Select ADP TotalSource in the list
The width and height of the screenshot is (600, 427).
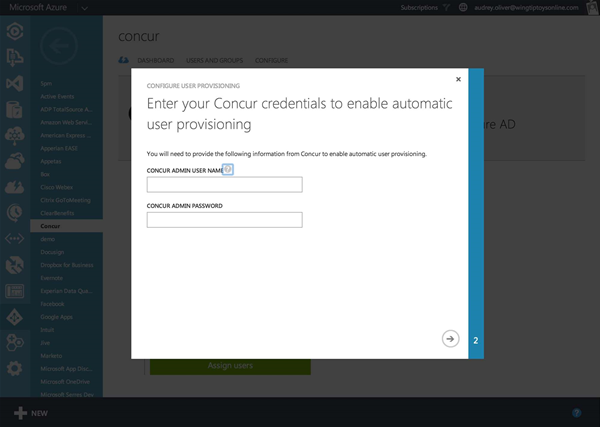coord(67,109)
